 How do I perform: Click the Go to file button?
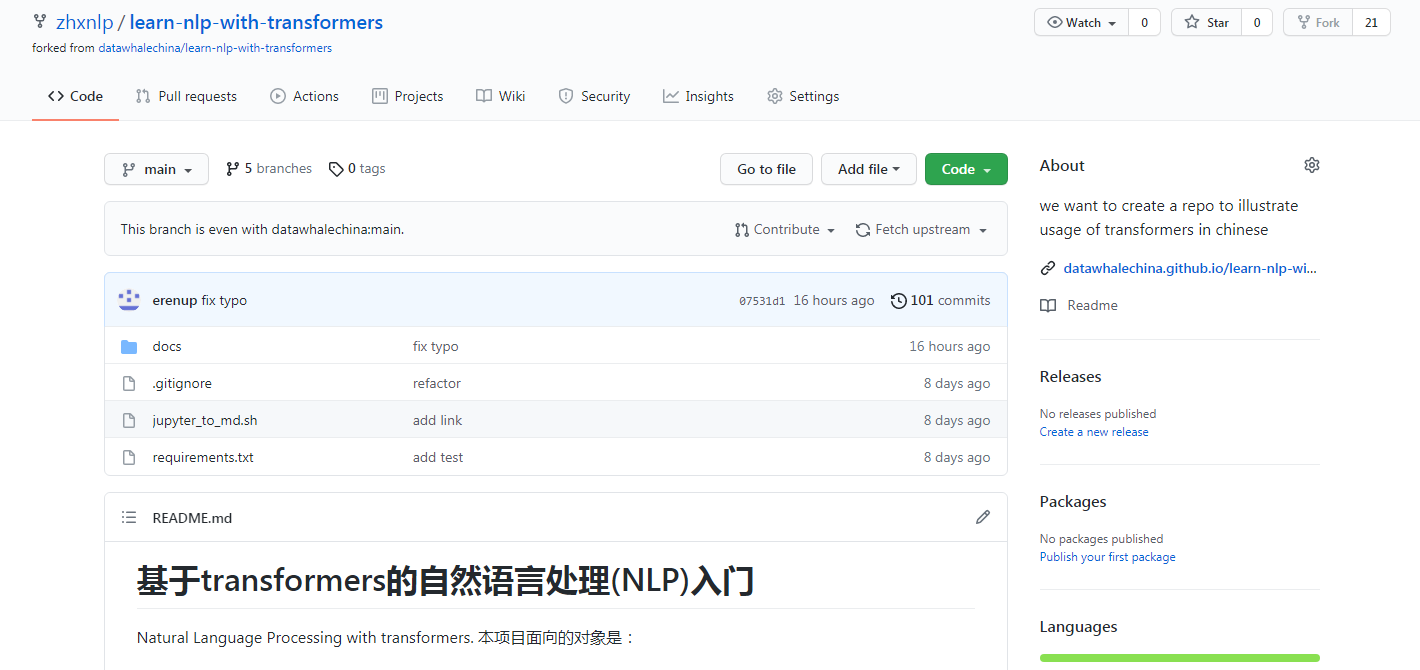(766, 169)
